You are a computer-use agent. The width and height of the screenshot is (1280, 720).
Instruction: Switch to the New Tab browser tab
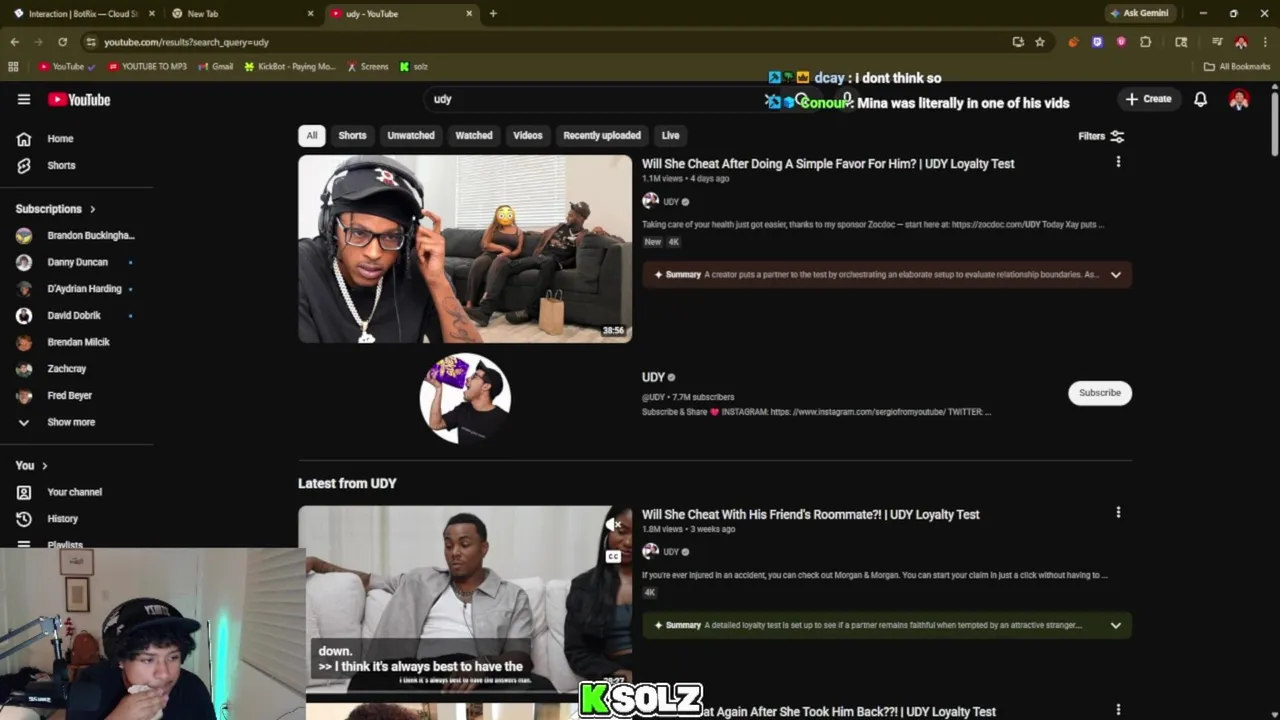(x=242, y=14)
